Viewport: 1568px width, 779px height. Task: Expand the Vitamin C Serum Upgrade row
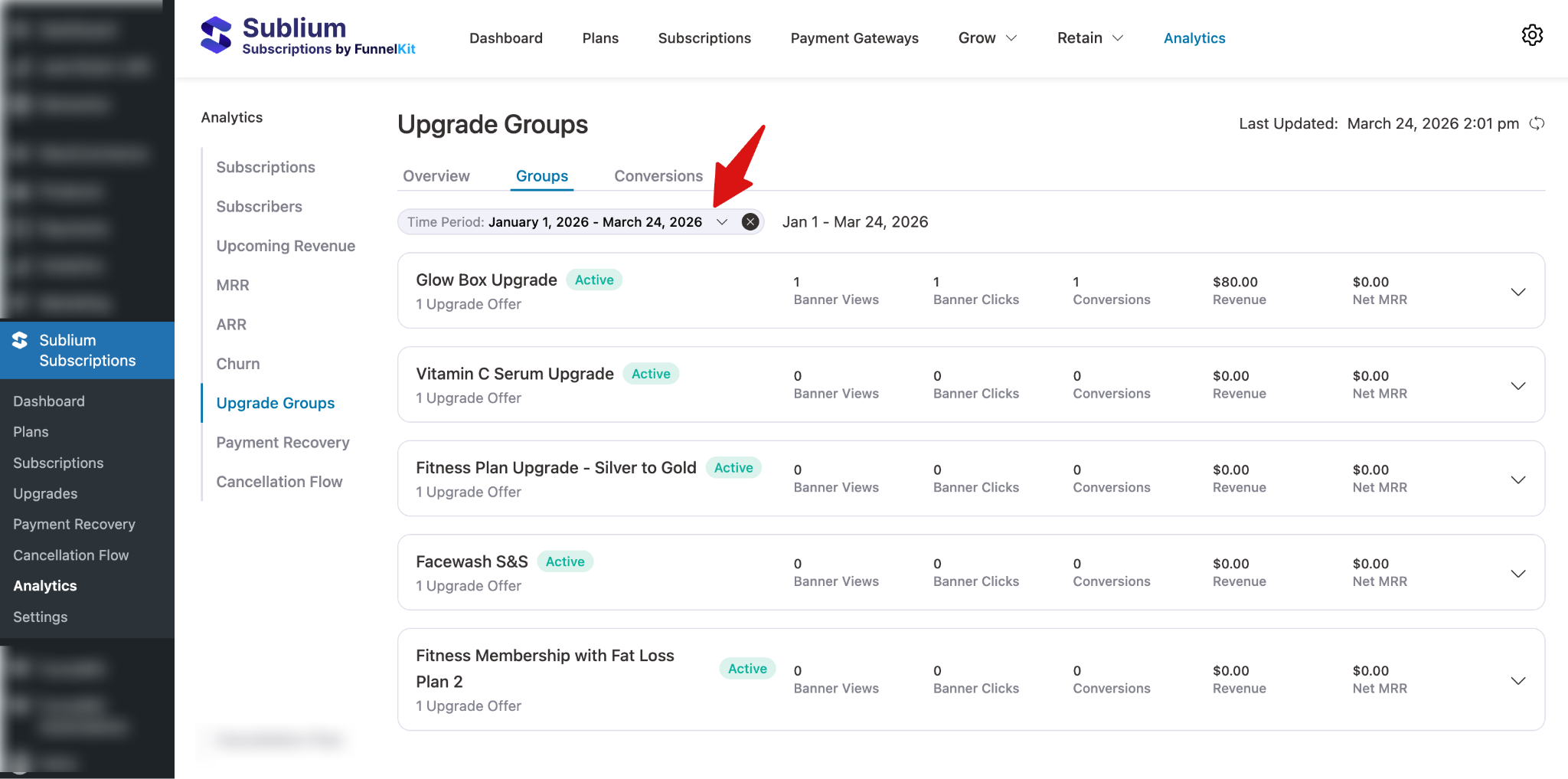pyautogui.click(x=1517, y=385)
